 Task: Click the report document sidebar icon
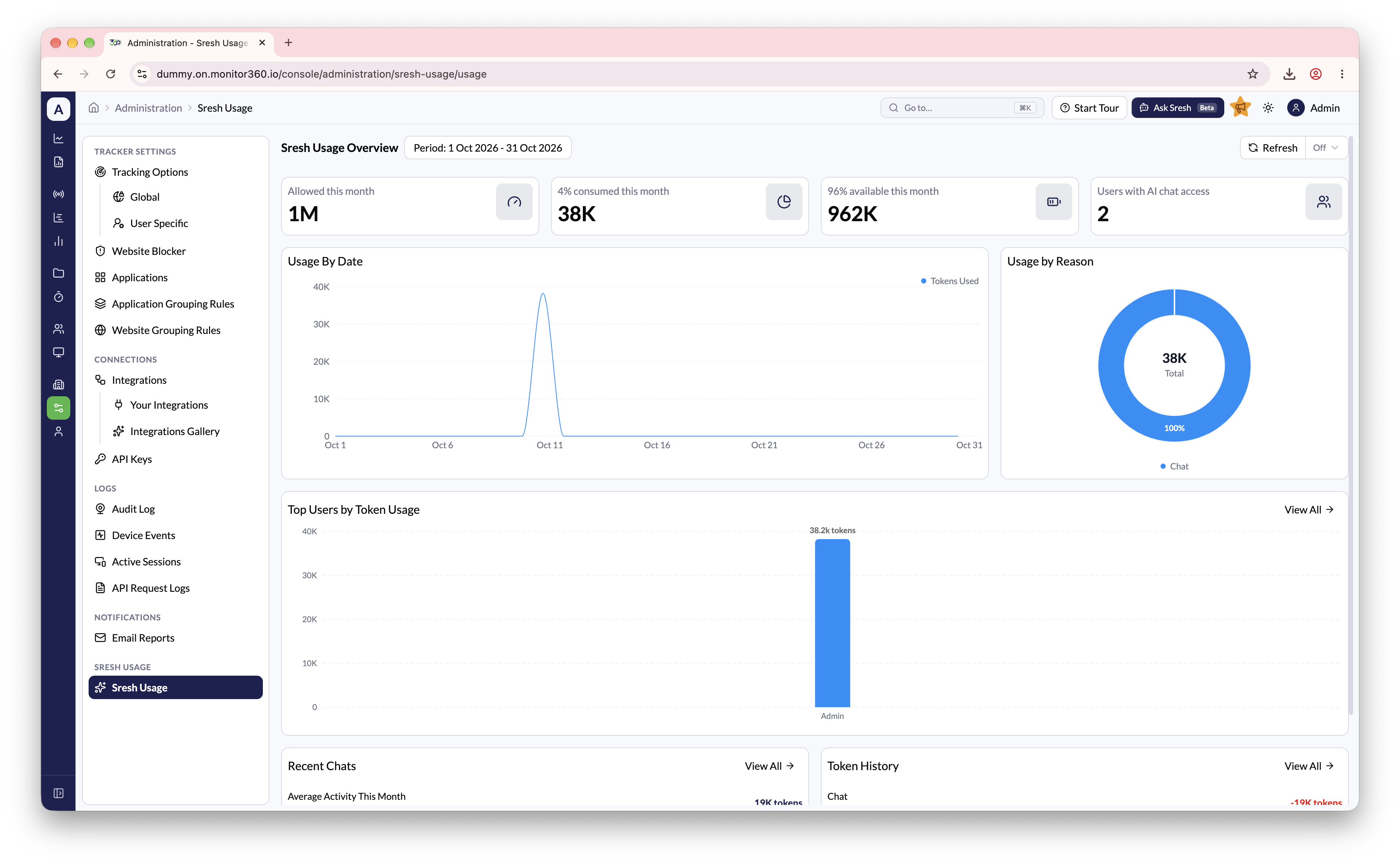tap(58, 162)
